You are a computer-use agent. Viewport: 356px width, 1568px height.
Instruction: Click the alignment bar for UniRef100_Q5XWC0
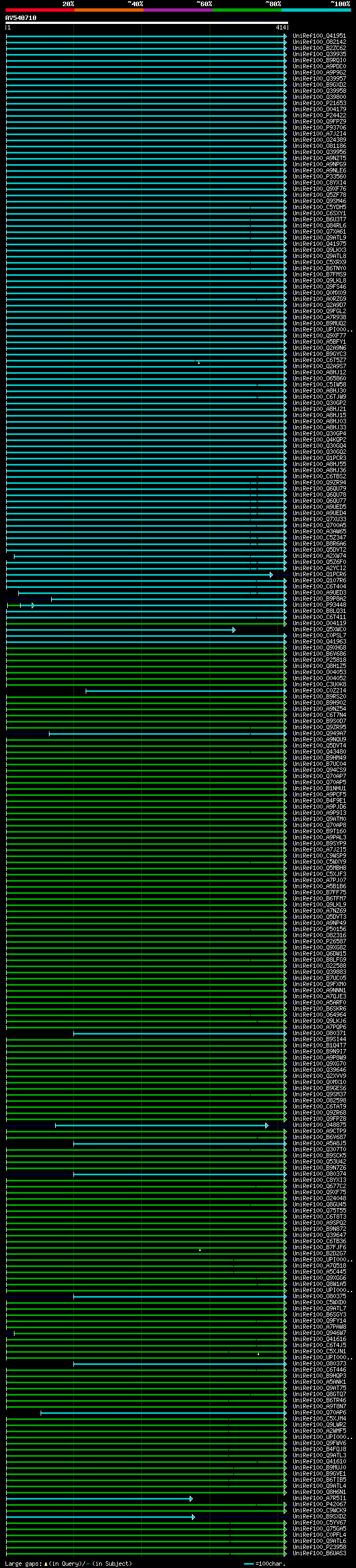(121, 630)
